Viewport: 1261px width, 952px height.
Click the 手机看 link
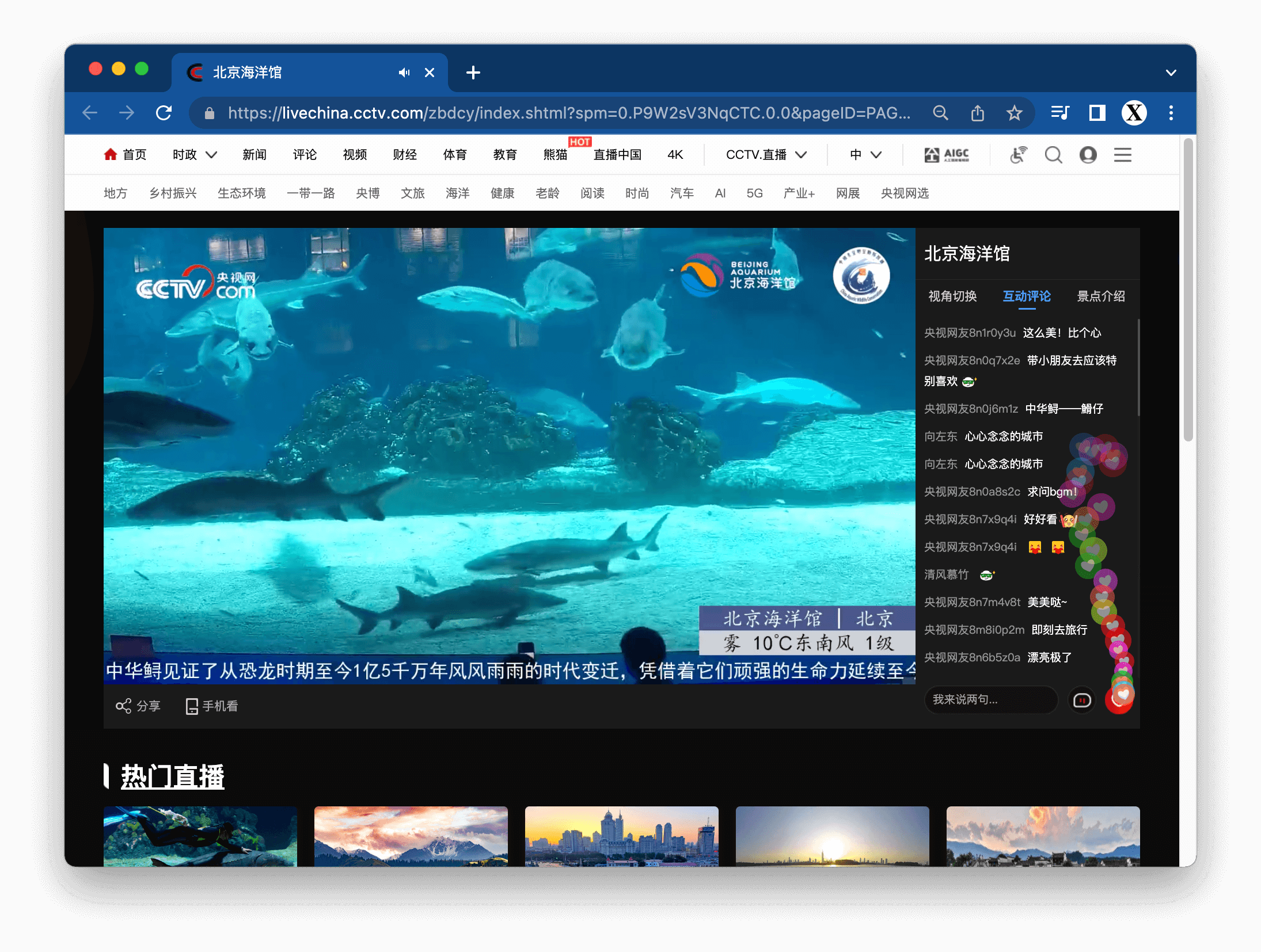[212, 706]
